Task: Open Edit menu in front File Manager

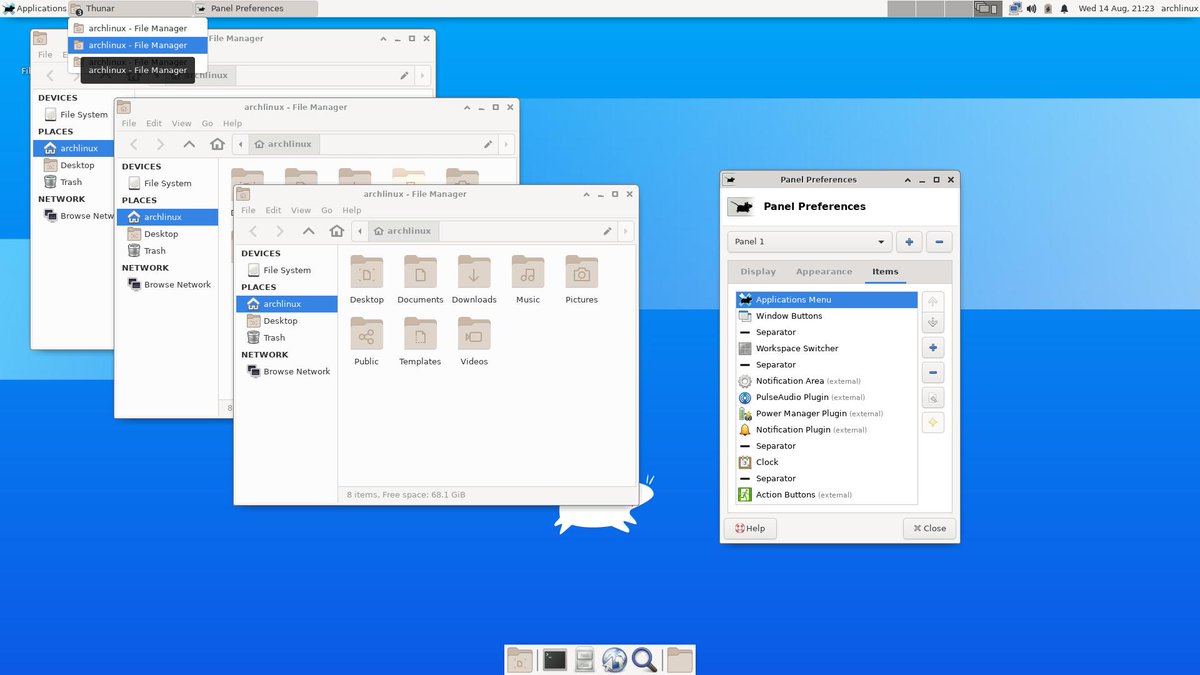Action: (x=274, y=210)
